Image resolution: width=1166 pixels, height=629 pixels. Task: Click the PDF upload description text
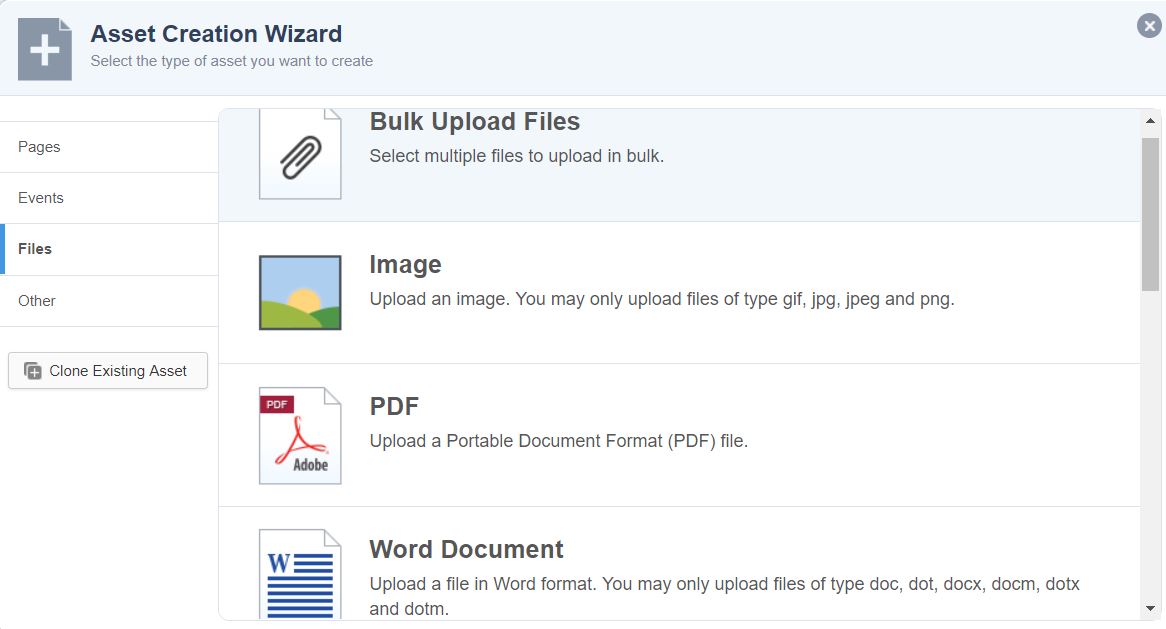[x=558, y=441]
